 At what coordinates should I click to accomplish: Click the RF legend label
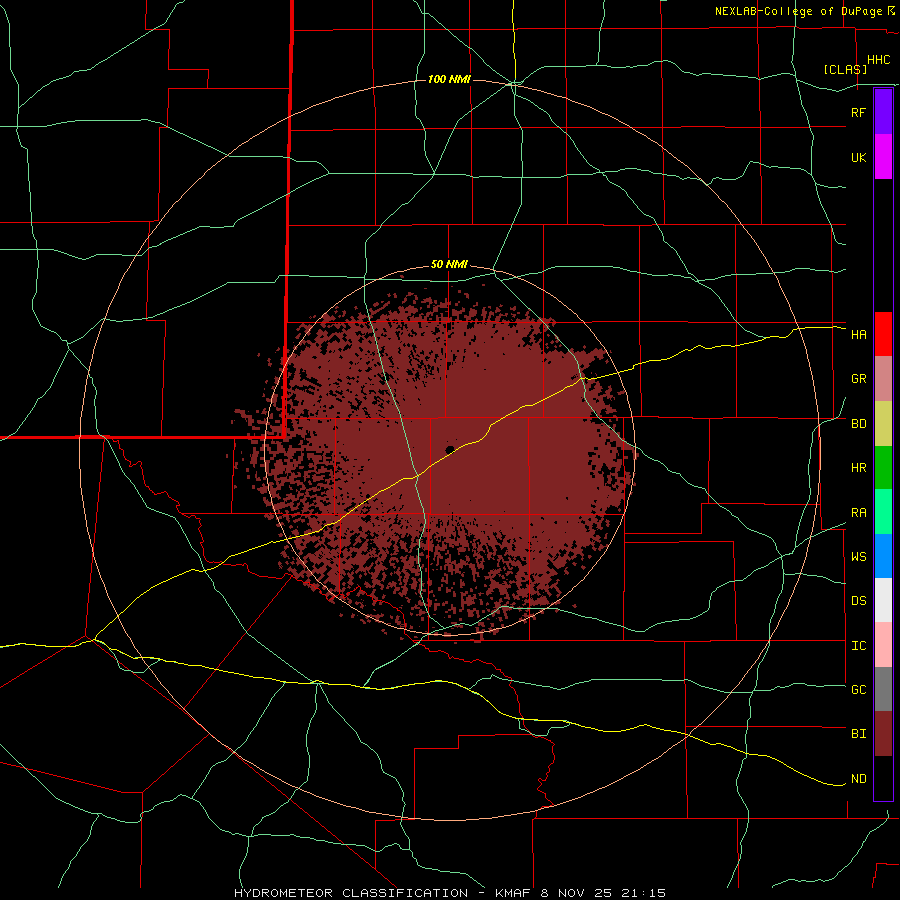click(858, 112)
